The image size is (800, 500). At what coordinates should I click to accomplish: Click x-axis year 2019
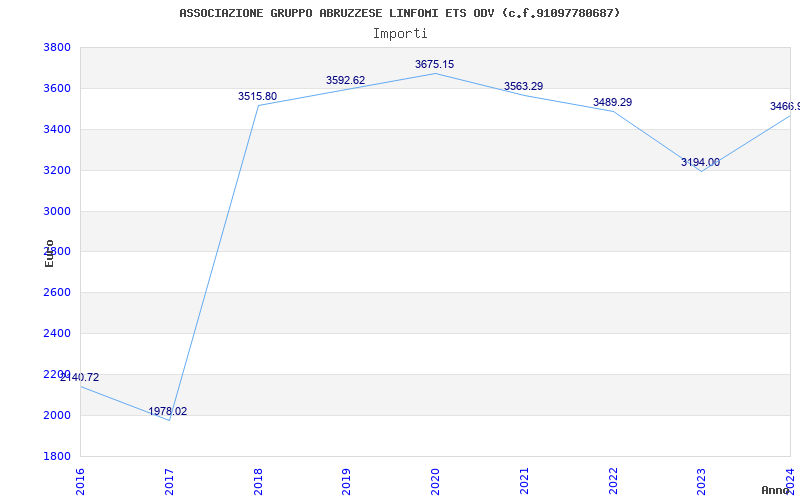coord(346,481)
